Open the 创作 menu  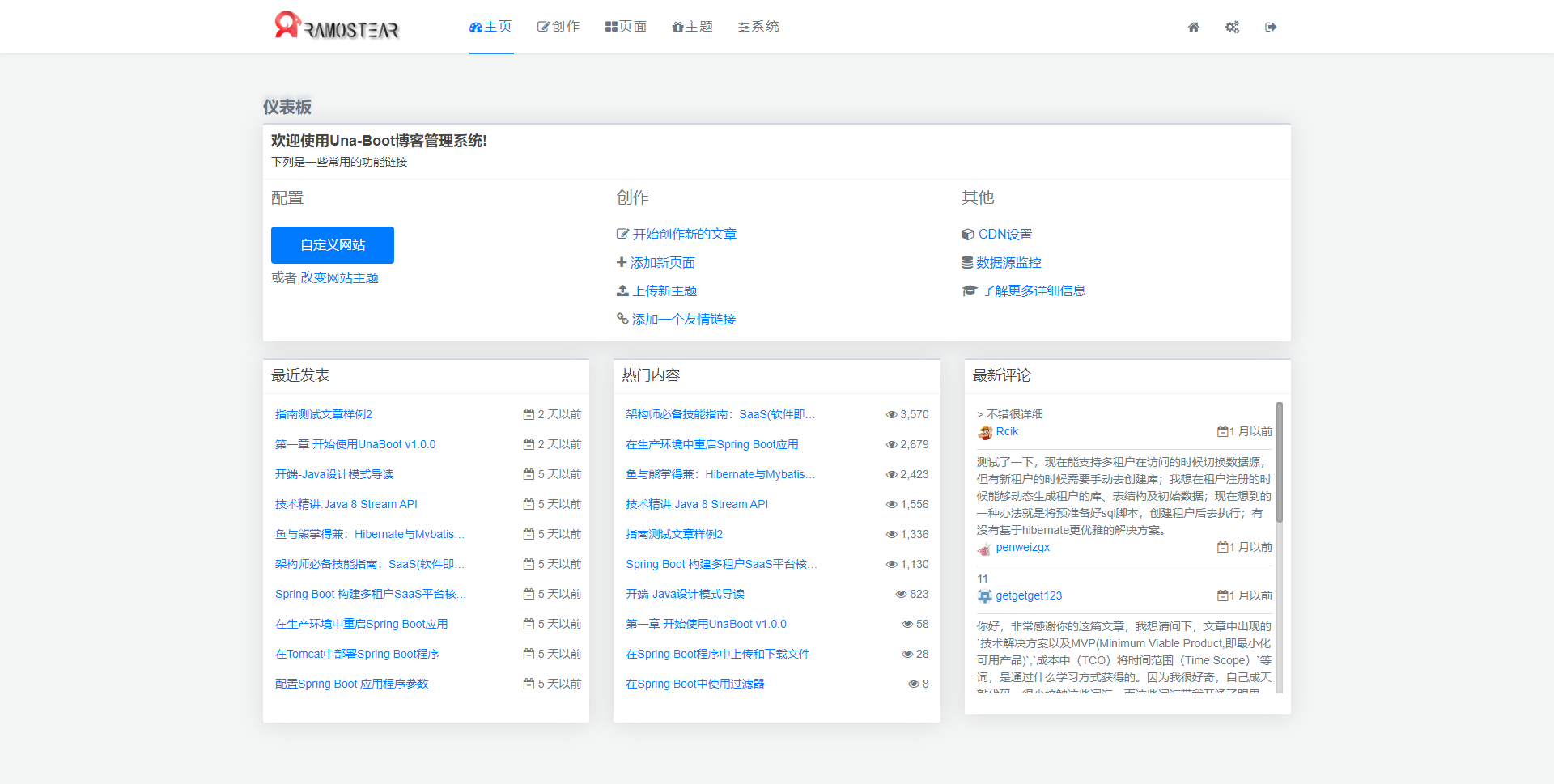tap(558, 27)
